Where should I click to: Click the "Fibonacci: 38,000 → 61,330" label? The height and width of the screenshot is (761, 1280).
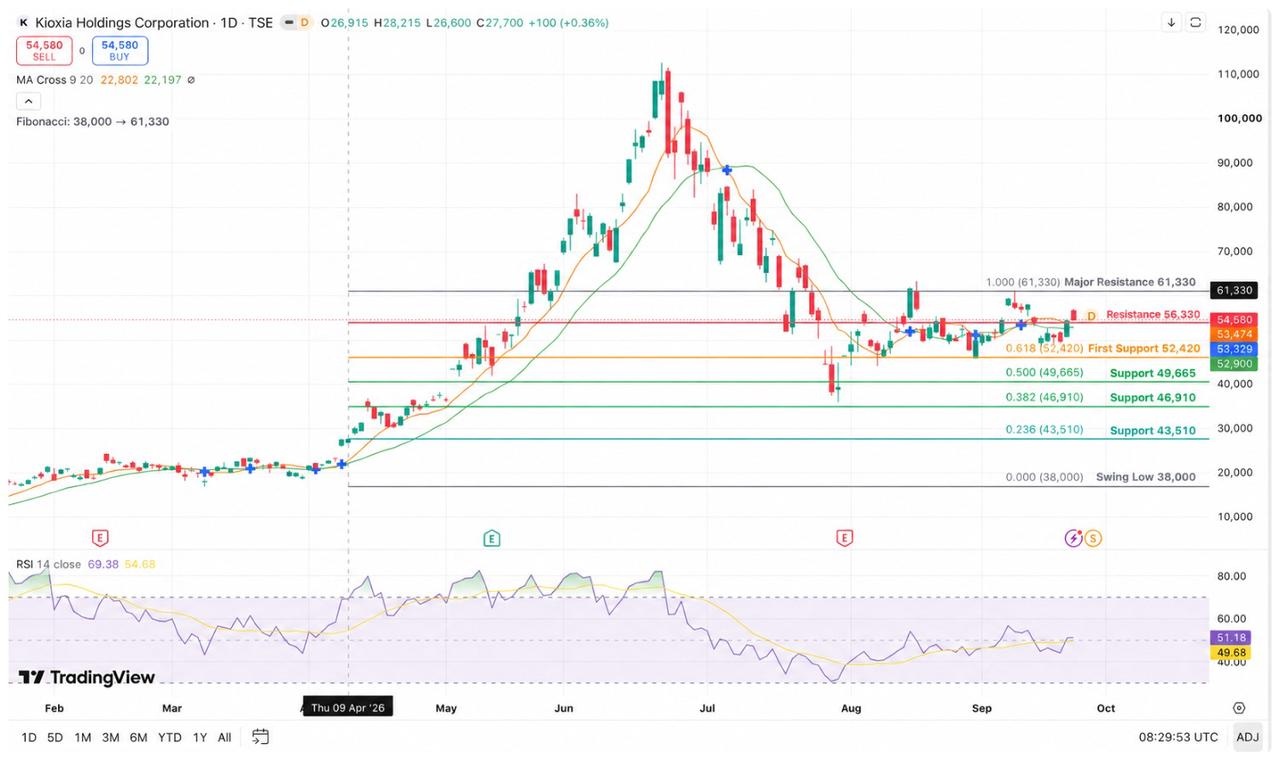point(93,122)
